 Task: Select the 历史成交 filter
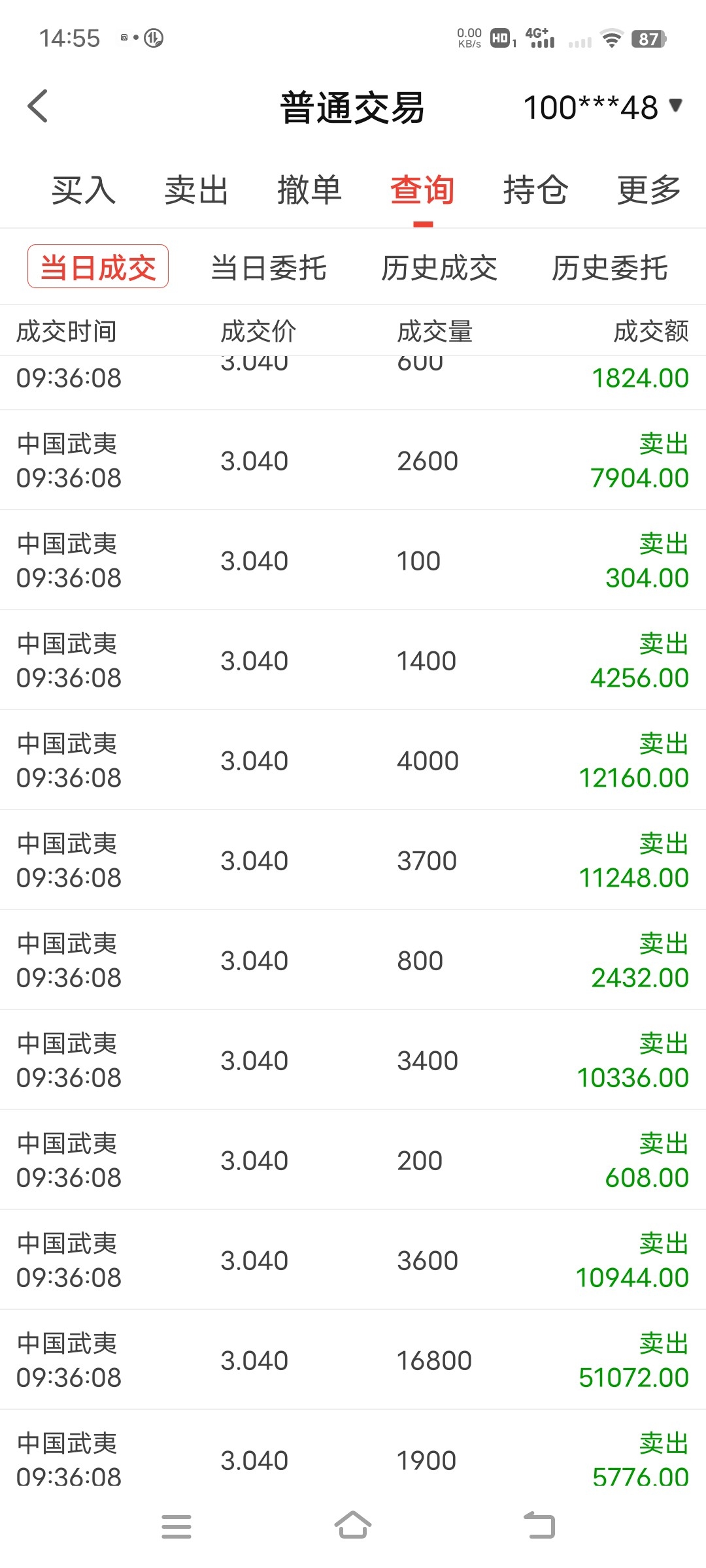click(x=439, y=268)
